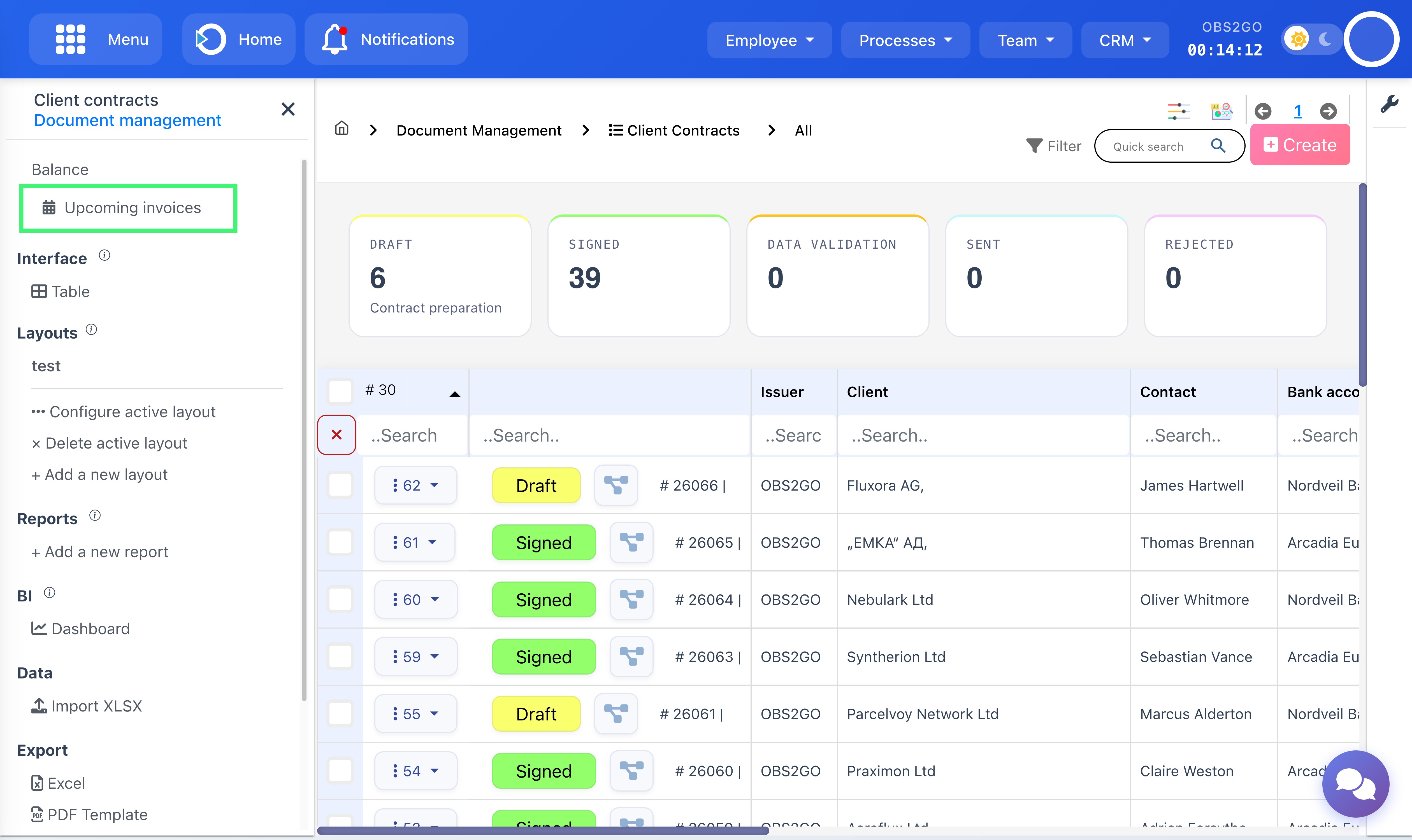Open Document management link
This screenshot has width=1412, height=840.
click(127, 120)
